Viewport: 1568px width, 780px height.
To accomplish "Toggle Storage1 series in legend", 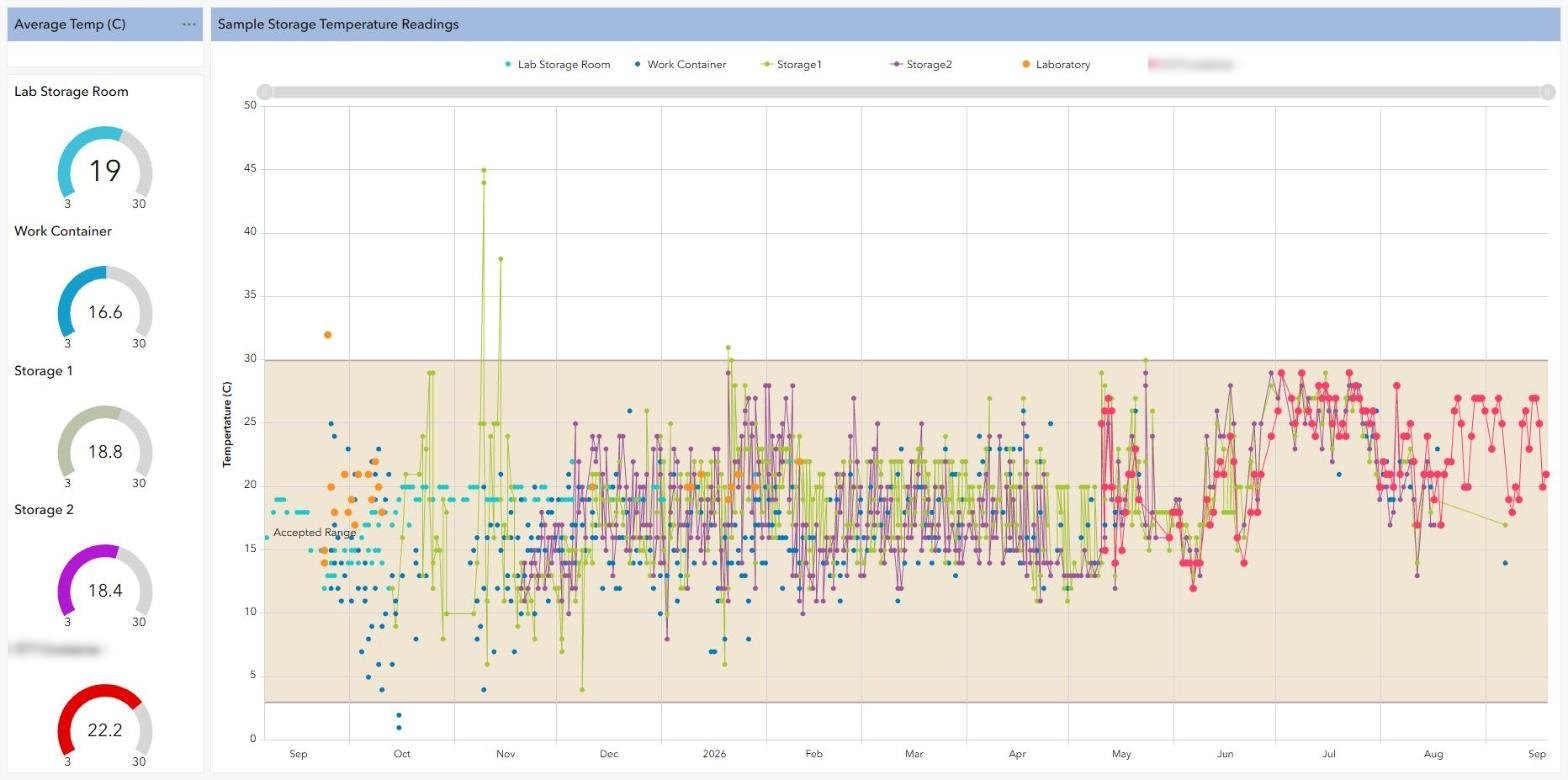I will click(792, 64).
